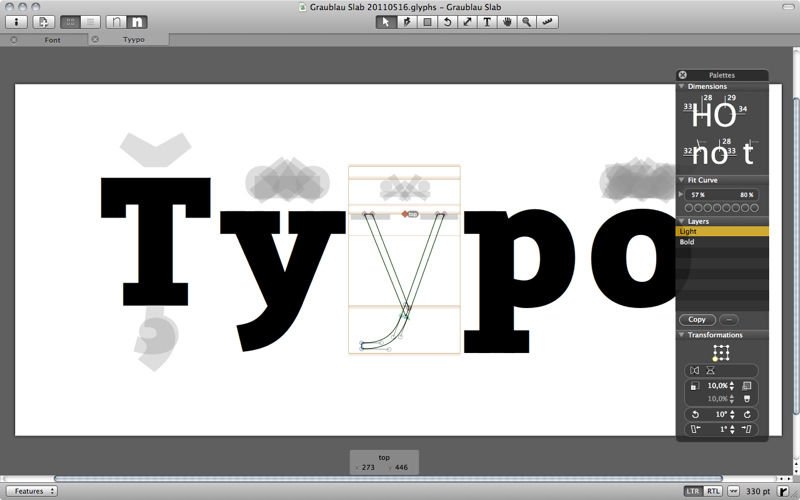Switch to the Font tab
The height and width of the screenshot is (500, 800).
[52, 40]
